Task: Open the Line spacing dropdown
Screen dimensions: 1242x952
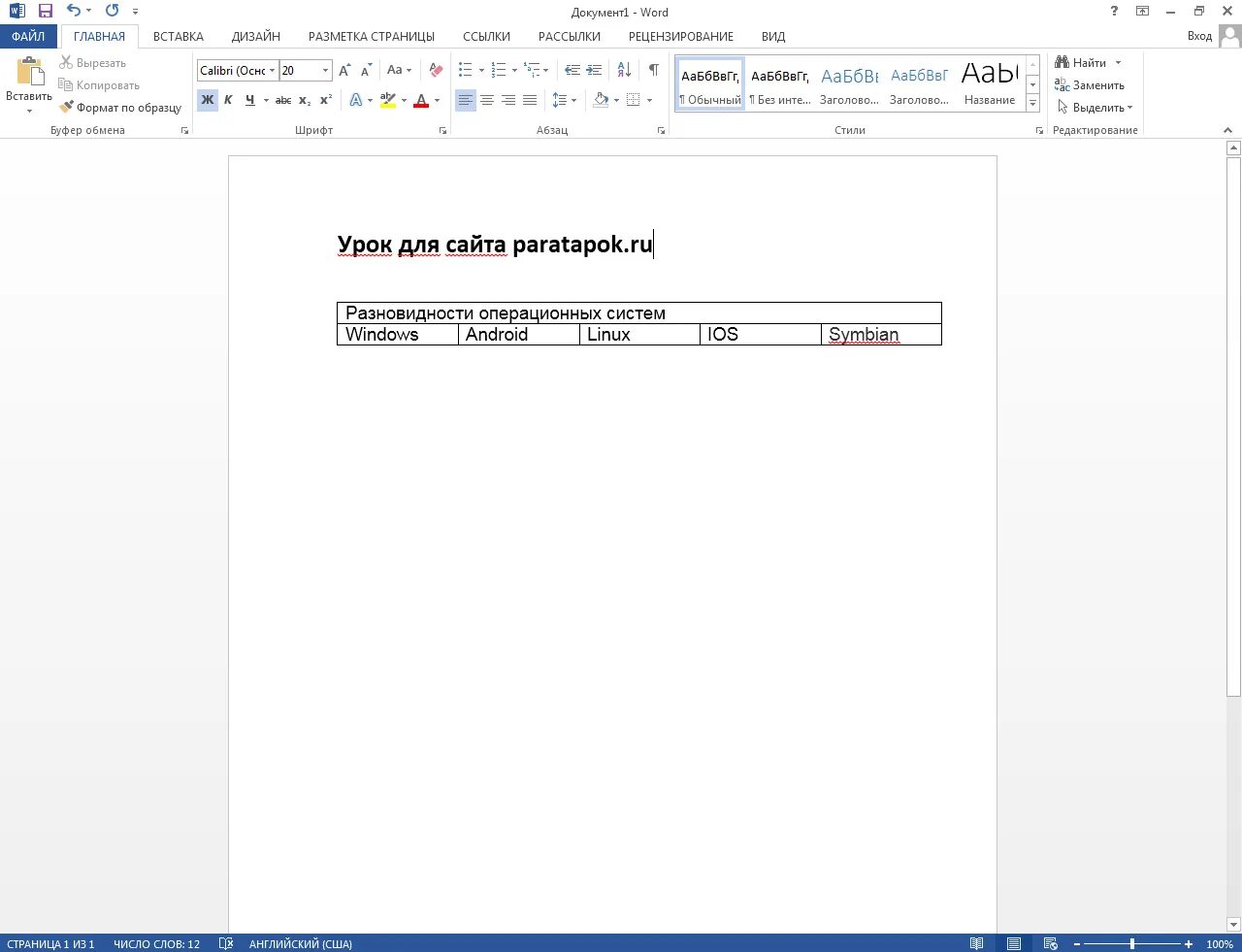Action: (x=574, y=100)
